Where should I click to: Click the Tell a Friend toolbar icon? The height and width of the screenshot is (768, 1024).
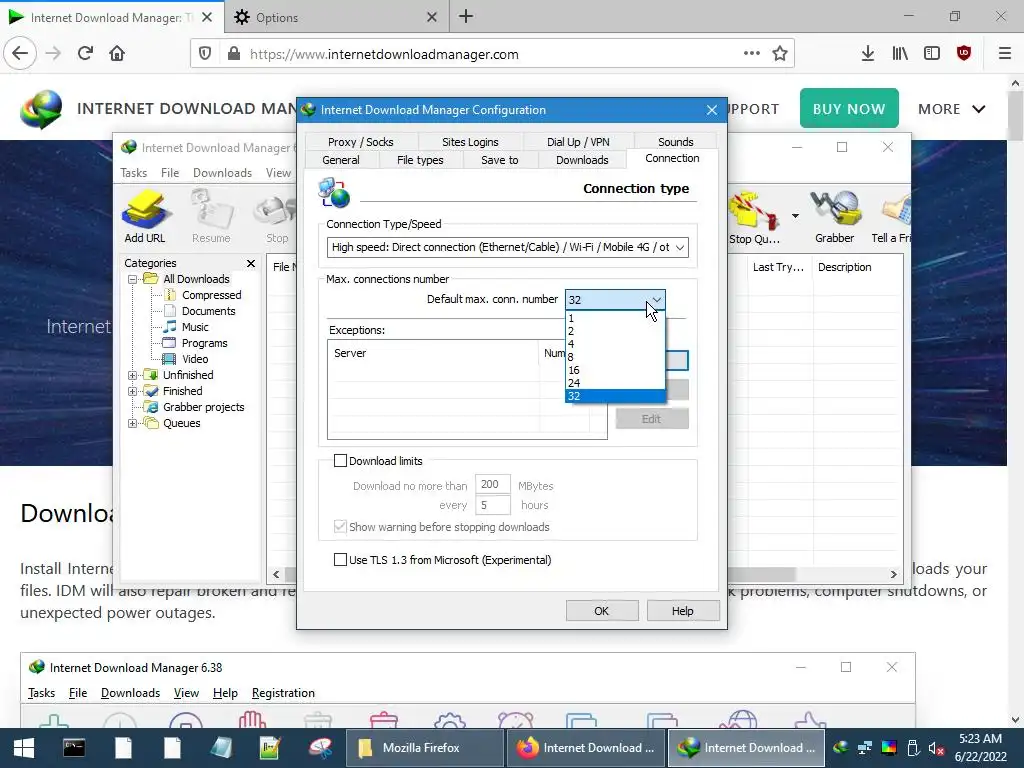(x=891, y=218)
